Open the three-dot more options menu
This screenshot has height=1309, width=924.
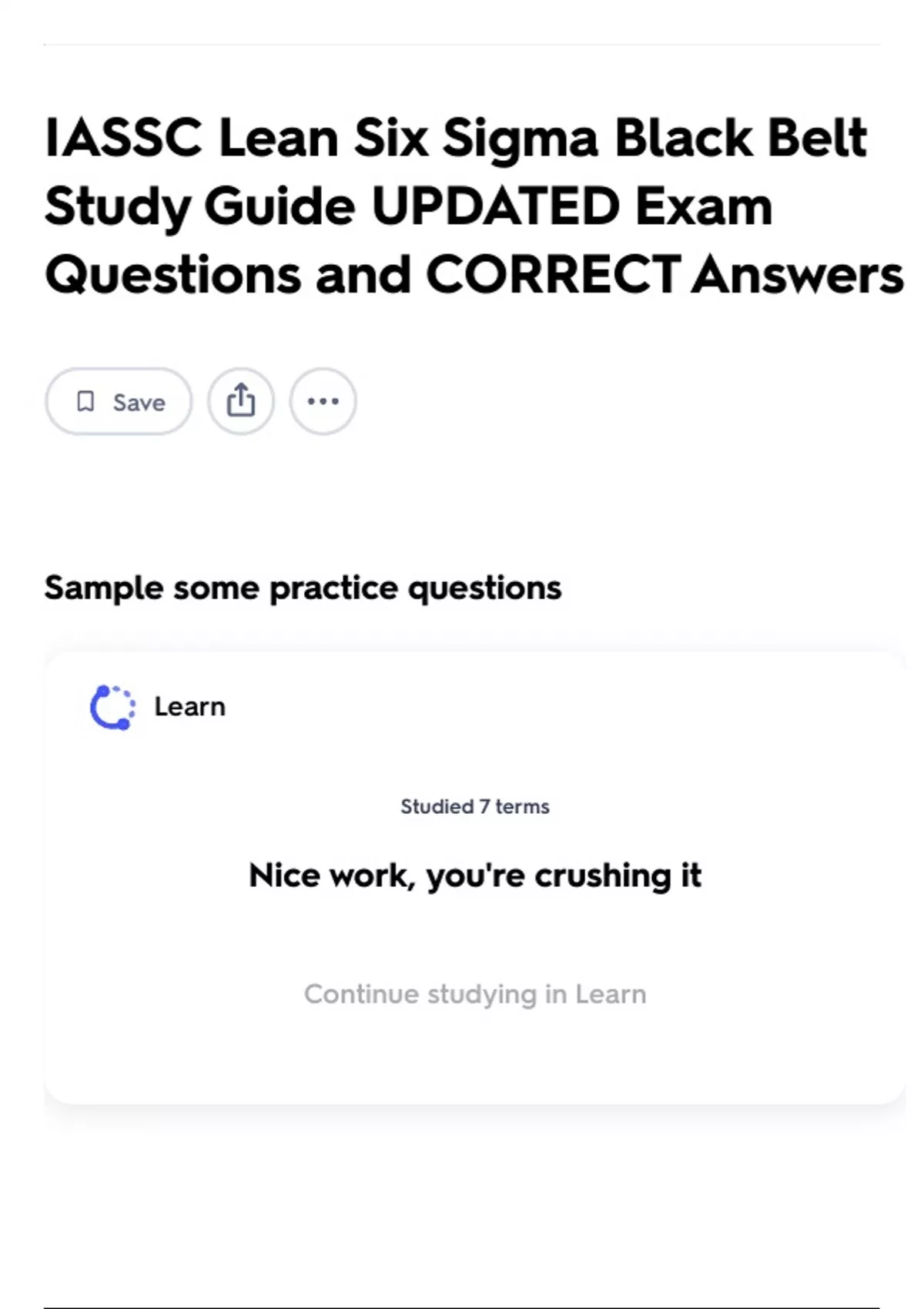point(323,401)
